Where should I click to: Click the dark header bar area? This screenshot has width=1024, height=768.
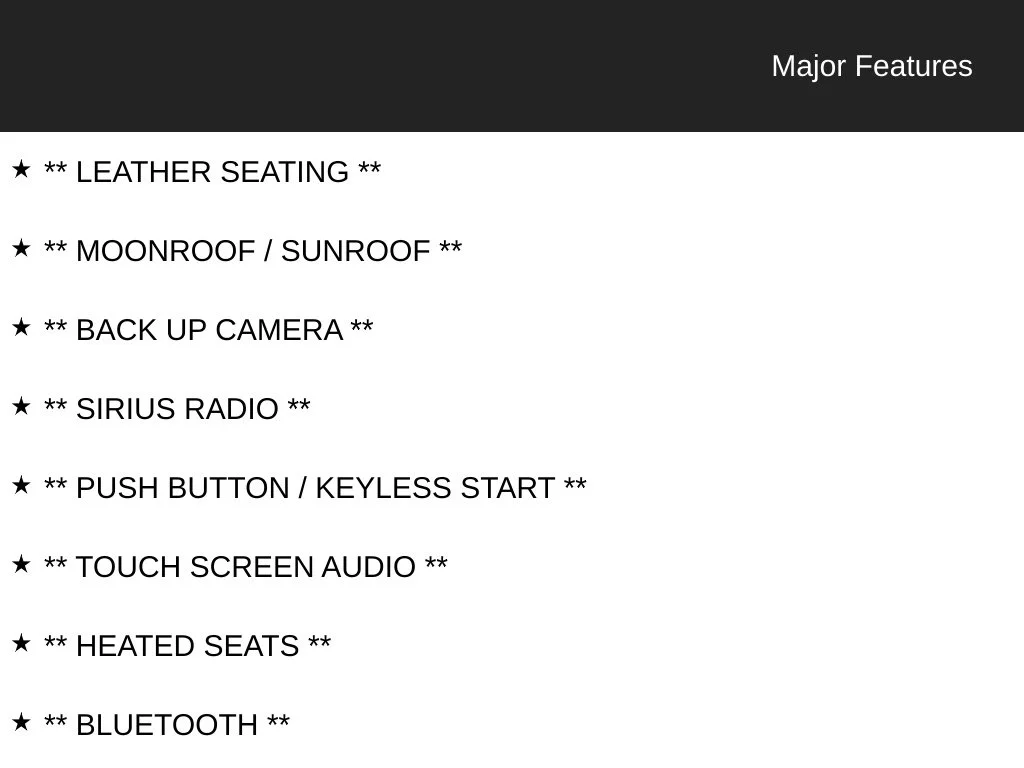click(x=512, y=65)
